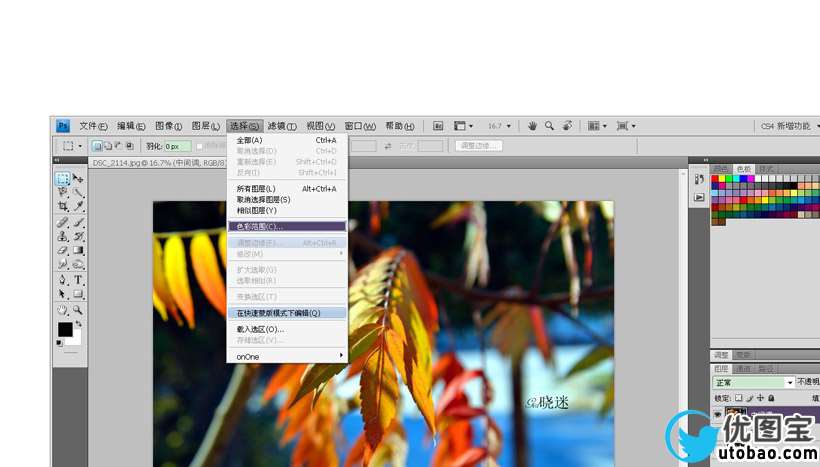Select the Horizontal Type tool

point(78,280)
